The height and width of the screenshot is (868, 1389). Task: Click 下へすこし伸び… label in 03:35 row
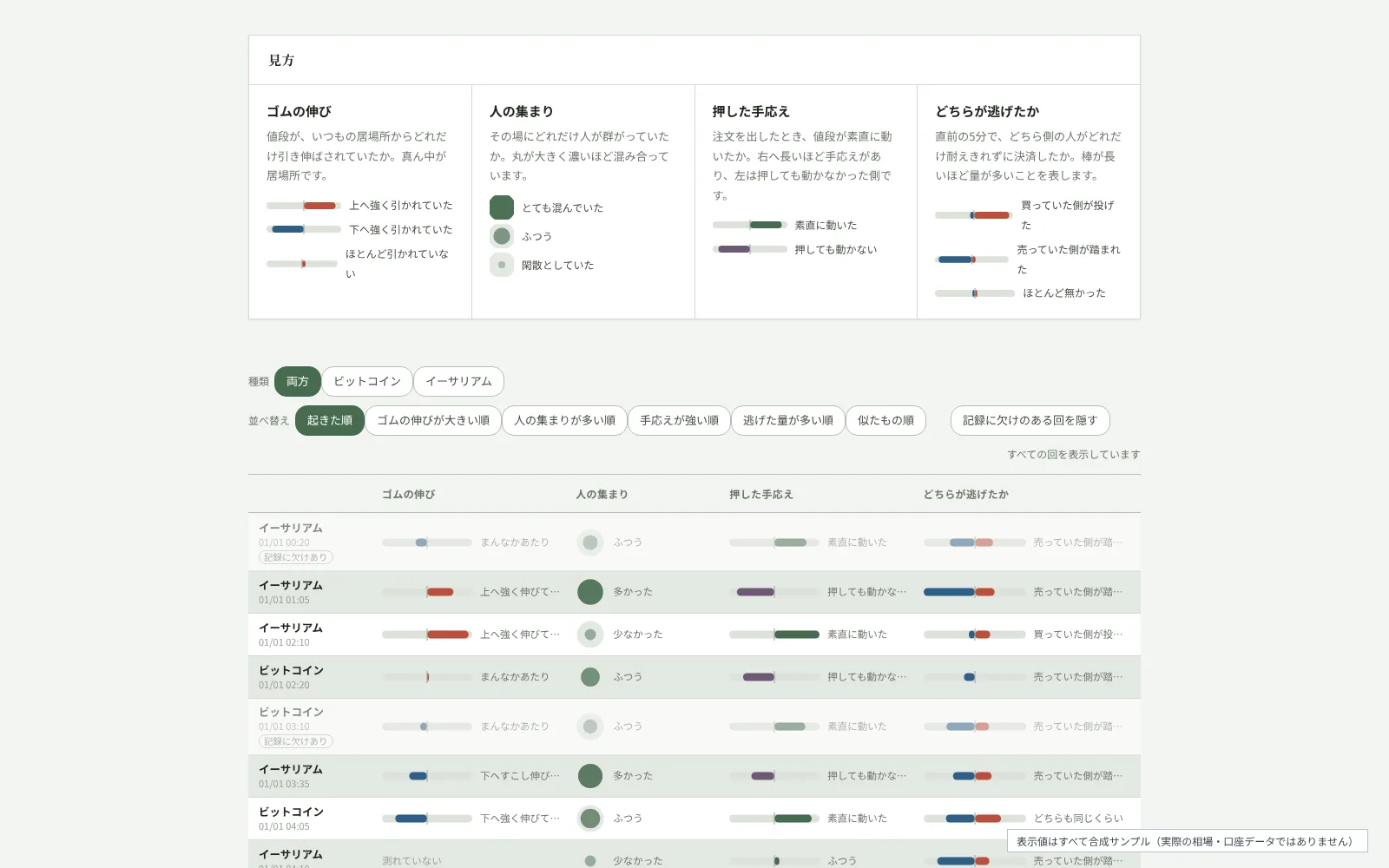point(520,776)
